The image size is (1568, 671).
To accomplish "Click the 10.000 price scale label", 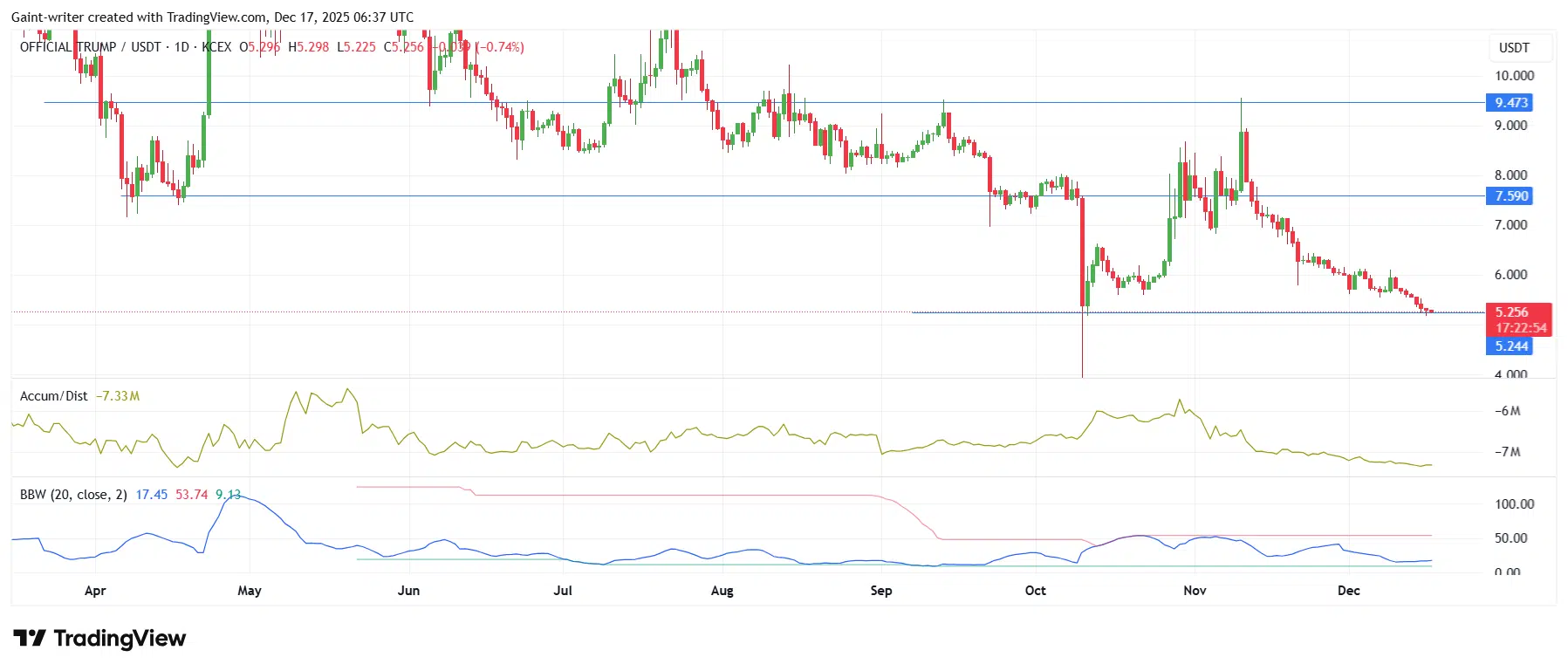I will [x=1514, y=76].
